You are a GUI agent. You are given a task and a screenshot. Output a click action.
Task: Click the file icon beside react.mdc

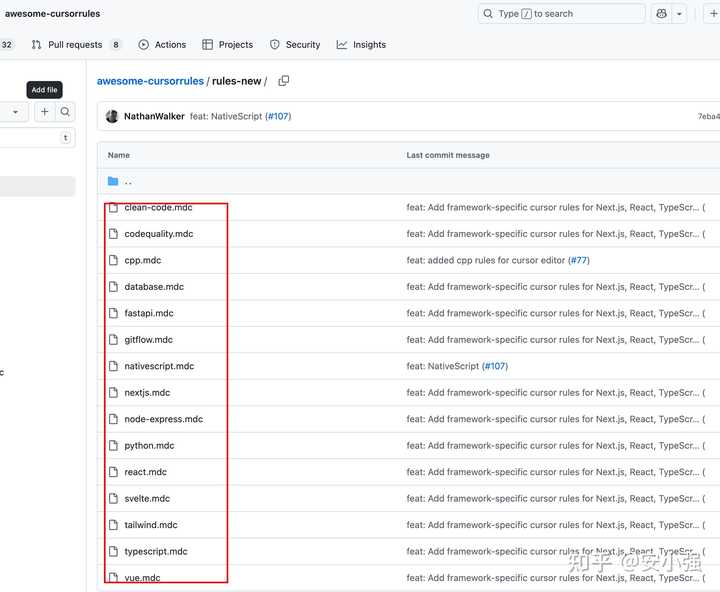pos(114,472)
